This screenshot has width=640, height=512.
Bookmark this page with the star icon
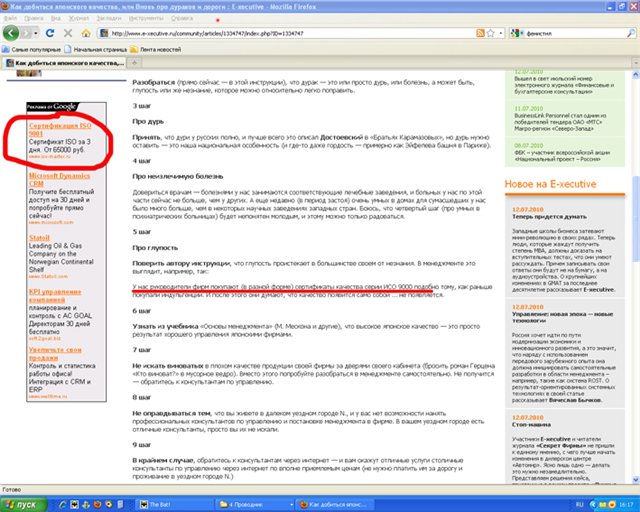click(x=491, y=33)
